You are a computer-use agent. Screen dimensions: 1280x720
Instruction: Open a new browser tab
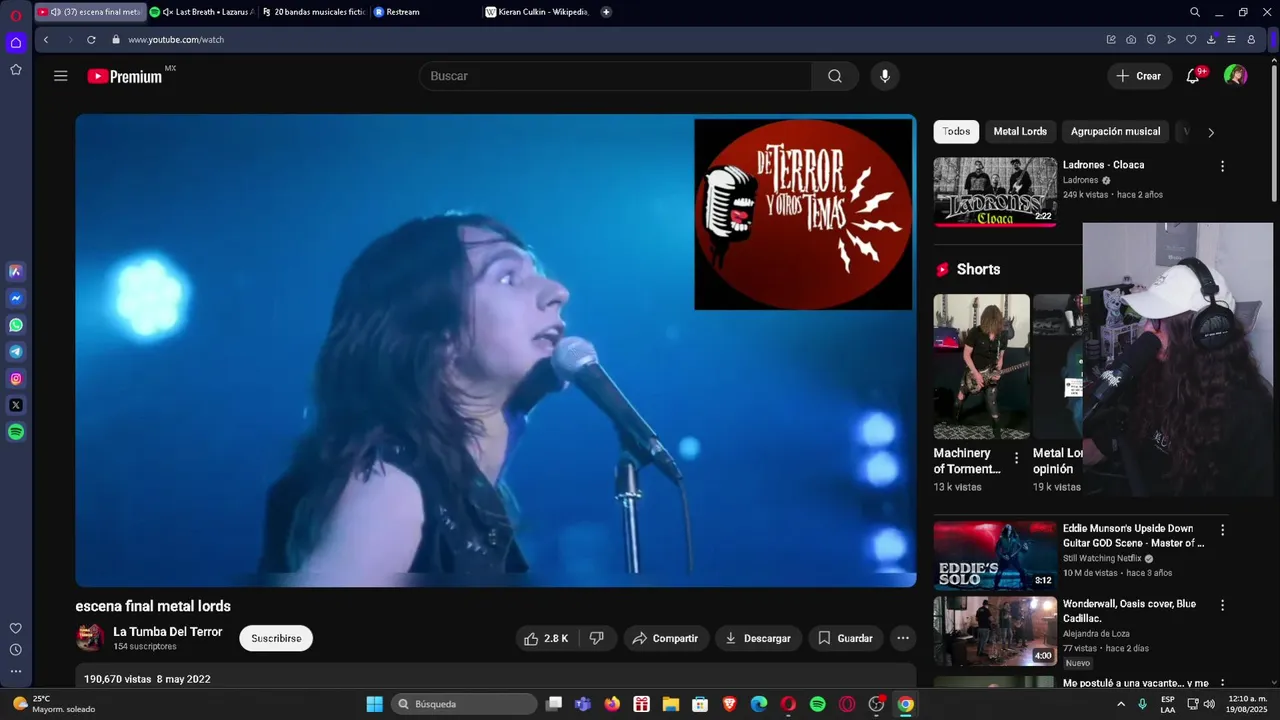pos(606,12)
